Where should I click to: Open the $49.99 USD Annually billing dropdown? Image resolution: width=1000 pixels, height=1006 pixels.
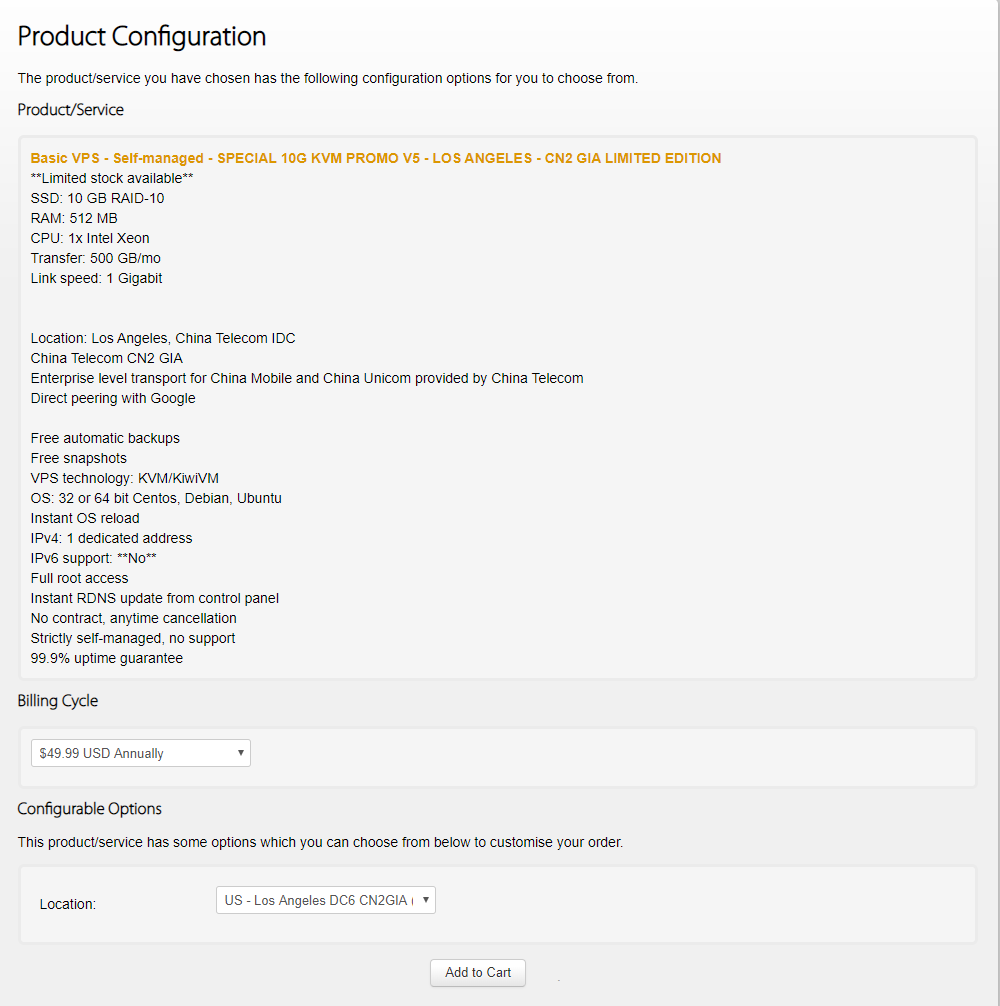point(141,753)
